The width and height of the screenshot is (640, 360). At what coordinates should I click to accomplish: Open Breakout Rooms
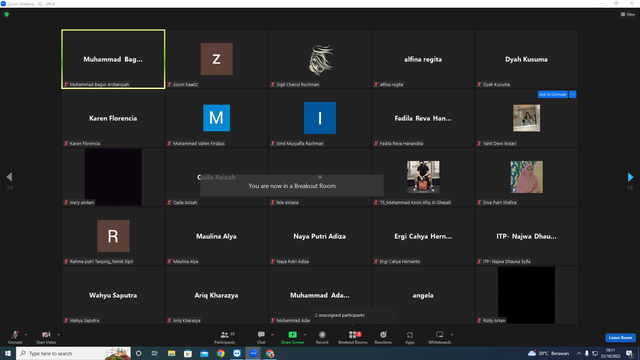(353, 337)
